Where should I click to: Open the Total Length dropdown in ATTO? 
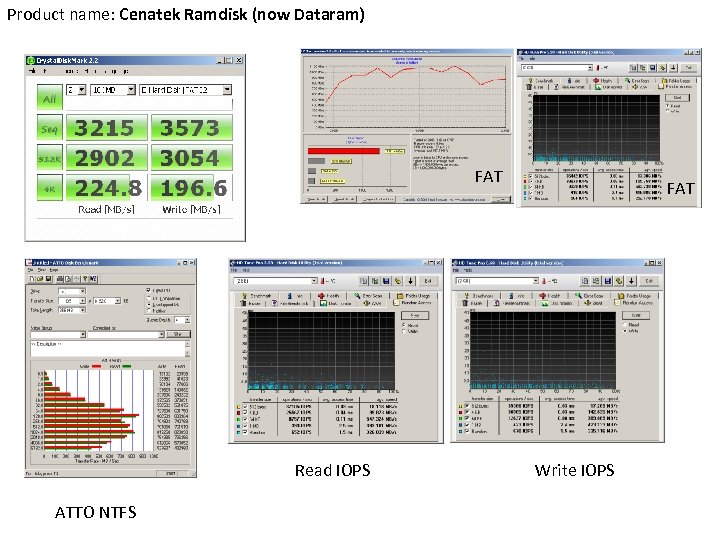pos(72,310)
